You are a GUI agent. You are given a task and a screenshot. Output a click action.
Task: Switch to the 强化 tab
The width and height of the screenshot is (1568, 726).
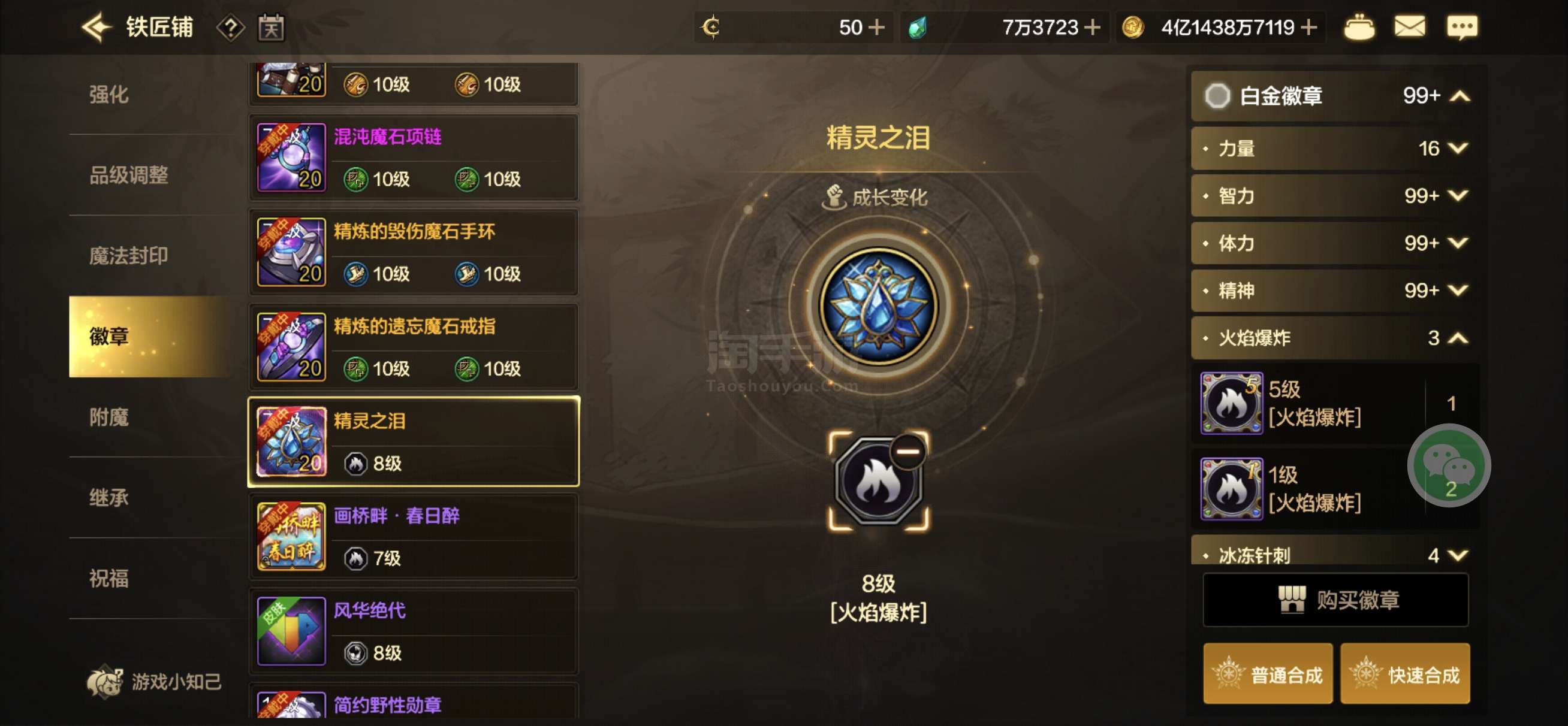(x=110, y=94)
